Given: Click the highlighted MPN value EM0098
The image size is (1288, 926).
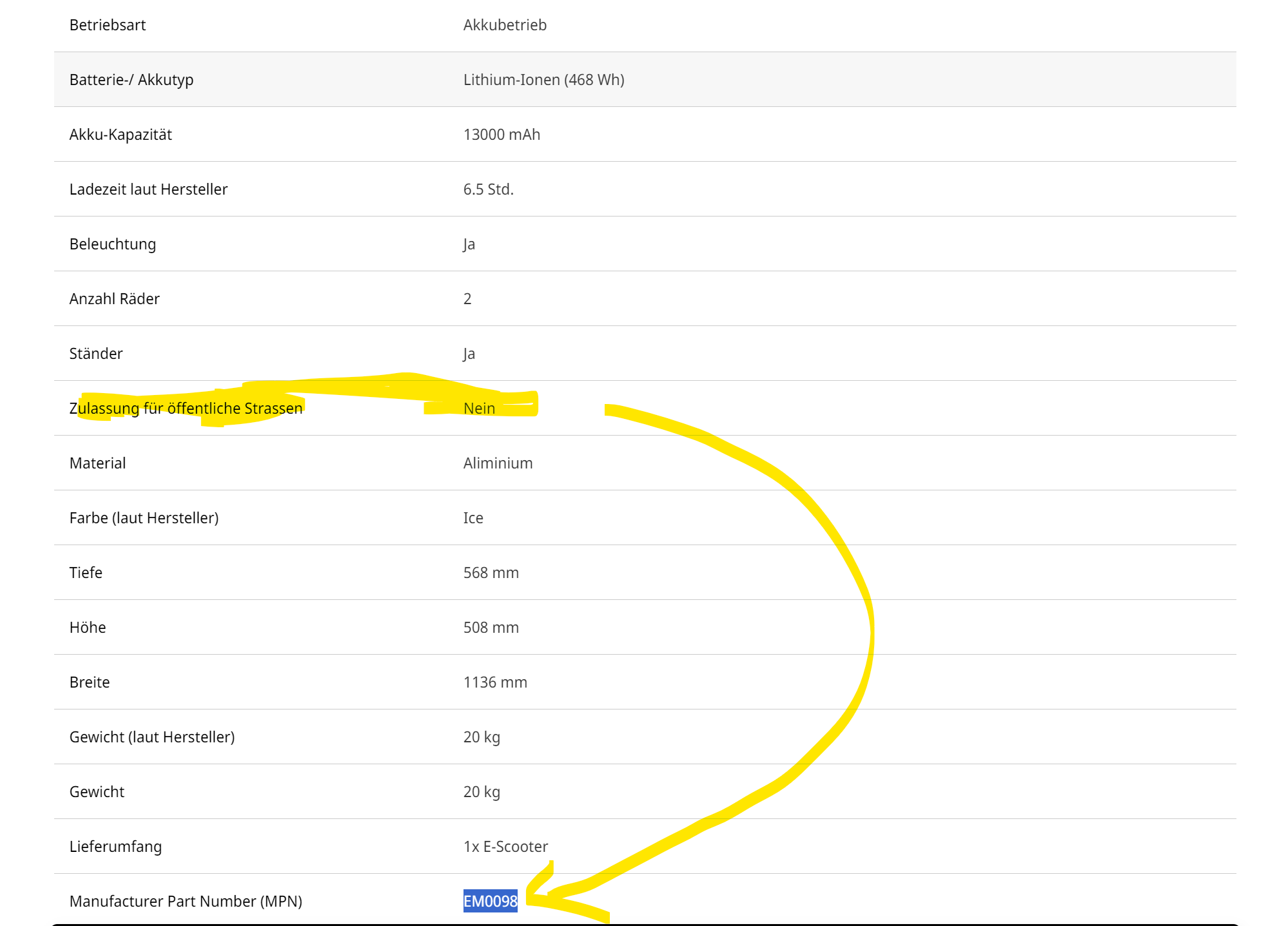Looking at the screenshot, I should (x=490, y=901).
